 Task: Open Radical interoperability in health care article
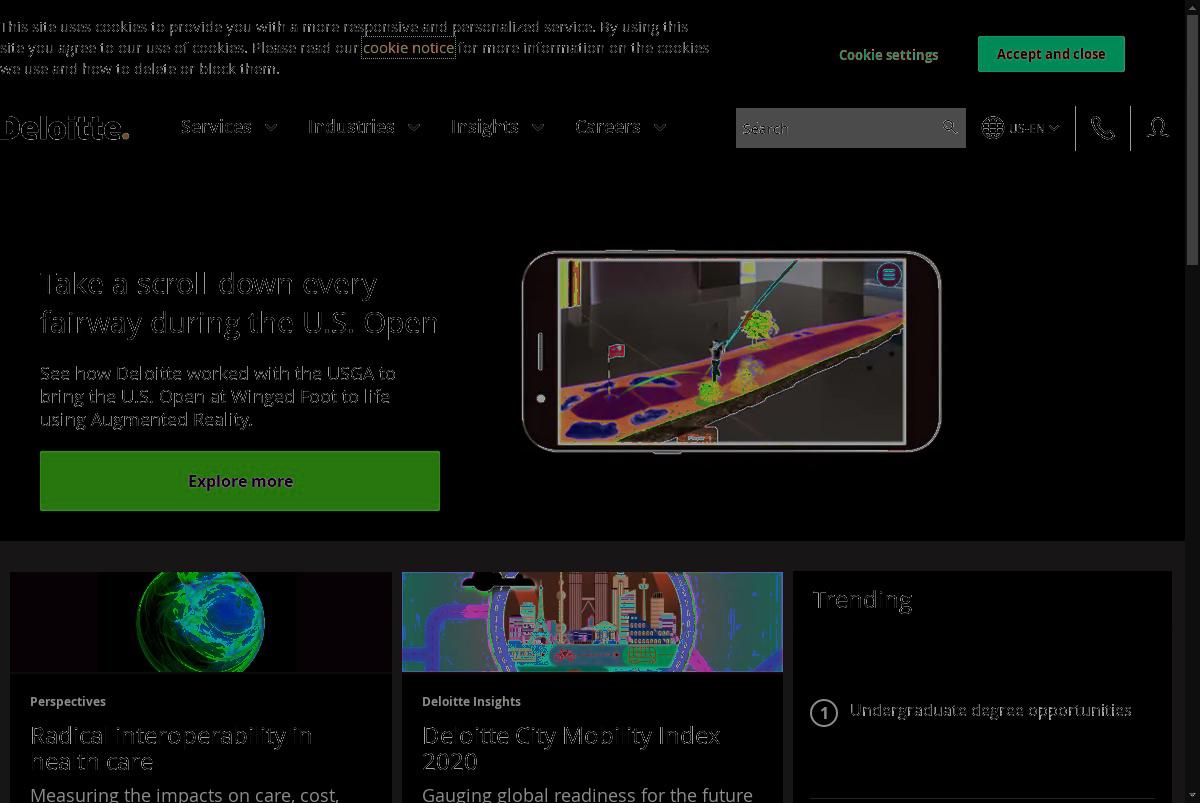pos(171,748)
